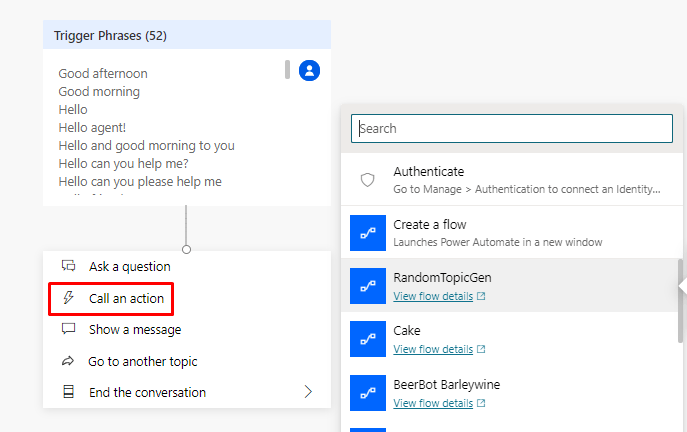
Task: Click the End the conversation icon
Action: pyautogui.click(x=69, y=392)
